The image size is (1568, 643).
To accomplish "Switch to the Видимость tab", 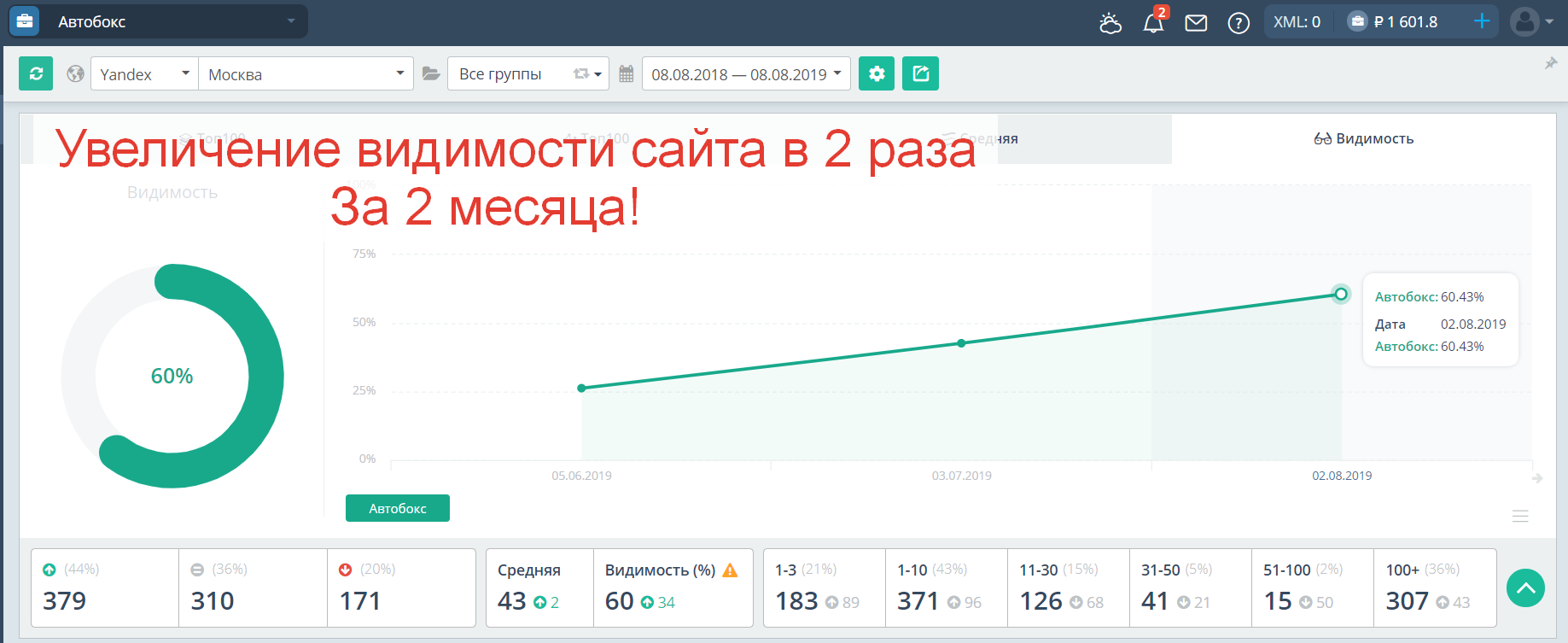I will point(1363,138).
